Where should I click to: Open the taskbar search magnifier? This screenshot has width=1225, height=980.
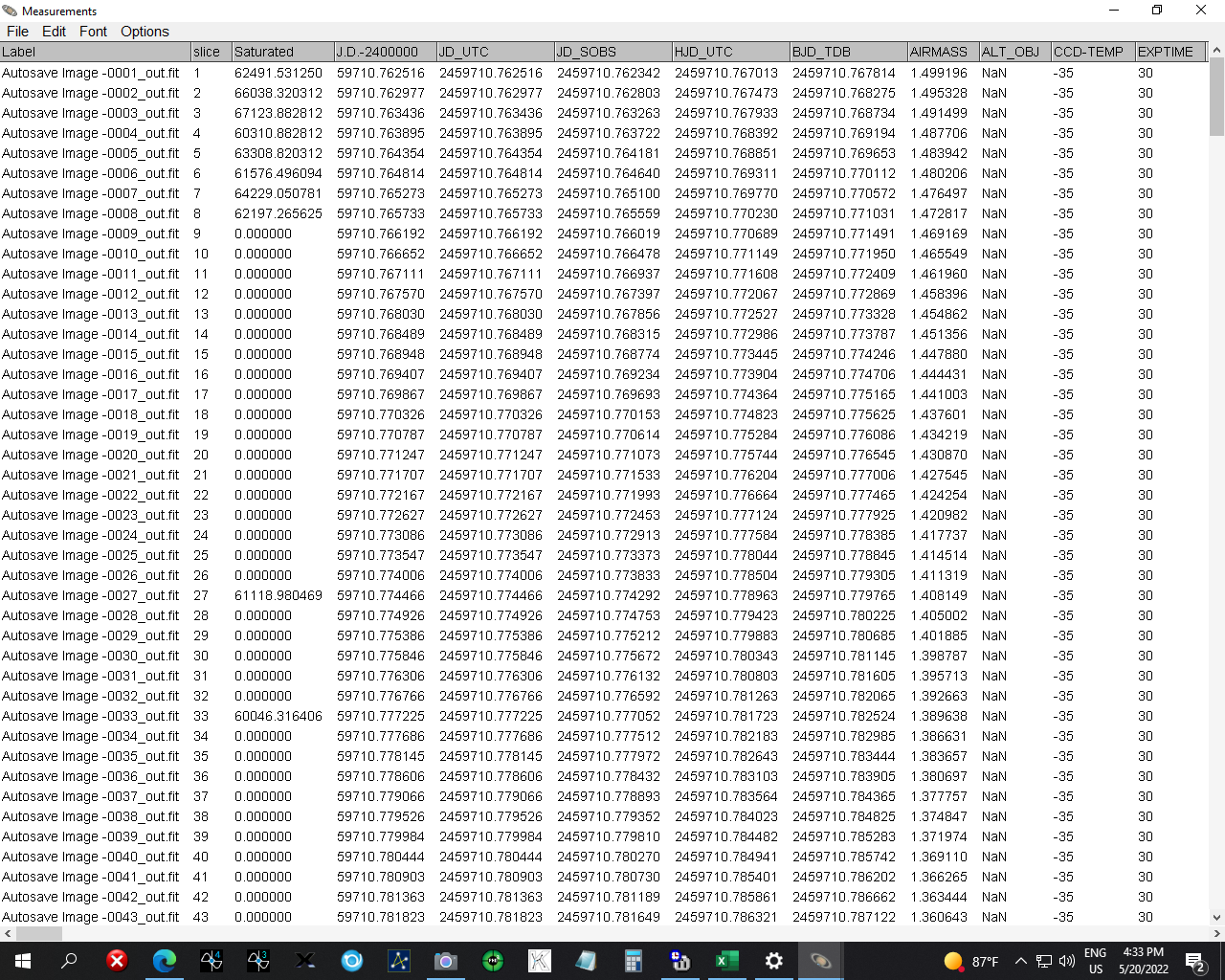(70, 961)
